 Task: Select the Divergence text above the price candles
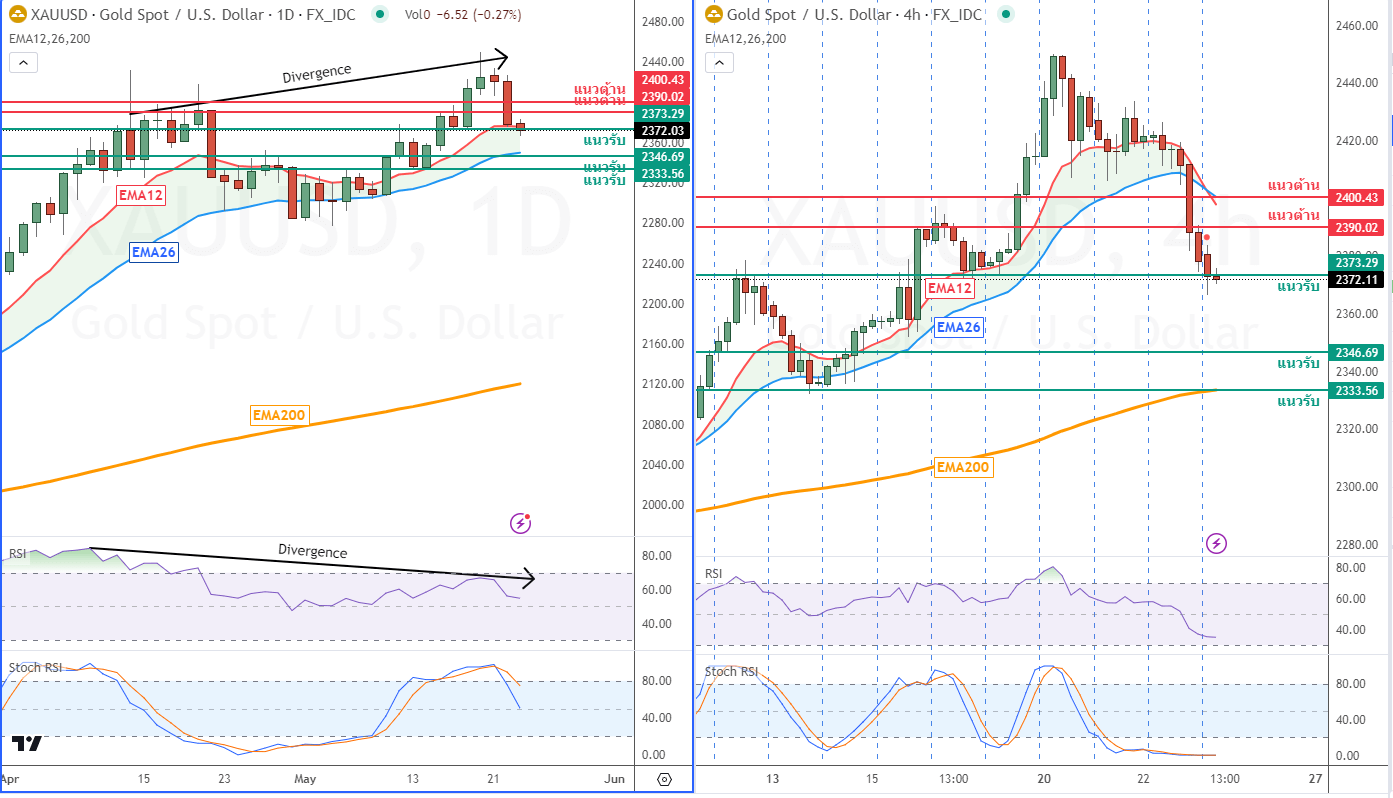pos(317,73)
